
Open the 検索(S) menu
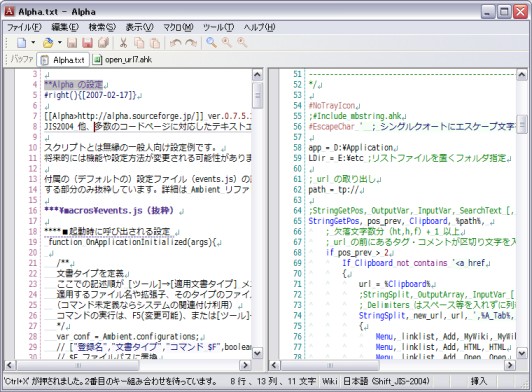point(102,27)
